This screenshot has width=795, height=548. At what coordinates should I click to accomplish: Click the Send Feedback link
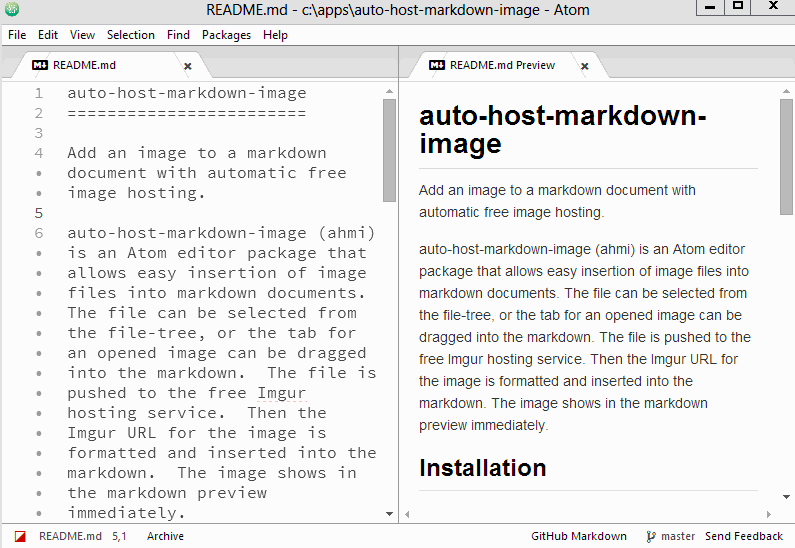[744, 536]
